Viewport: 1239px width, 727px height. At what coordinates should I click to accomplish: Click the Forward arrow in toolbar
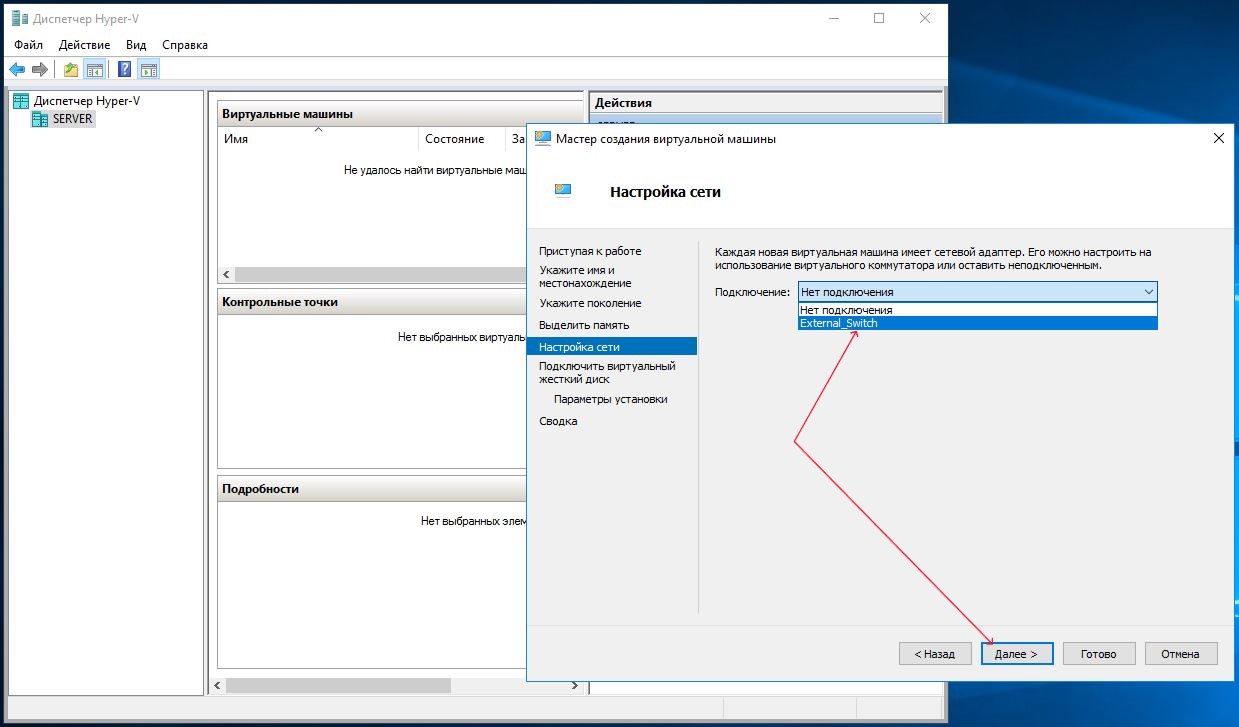pyautogui.click(x=40, y=69)
